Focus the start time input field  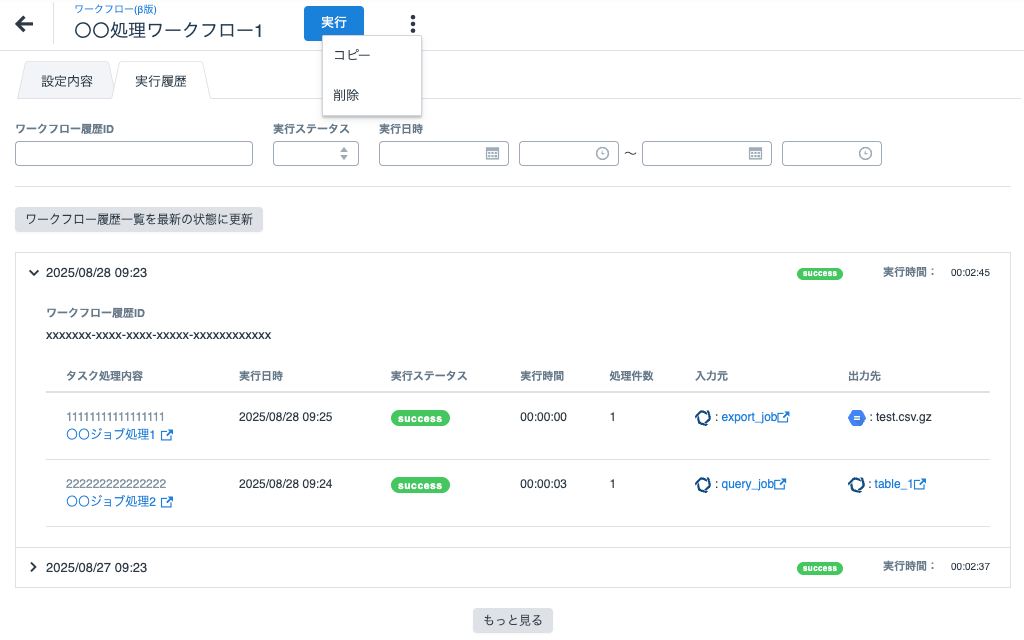[569, 153]
